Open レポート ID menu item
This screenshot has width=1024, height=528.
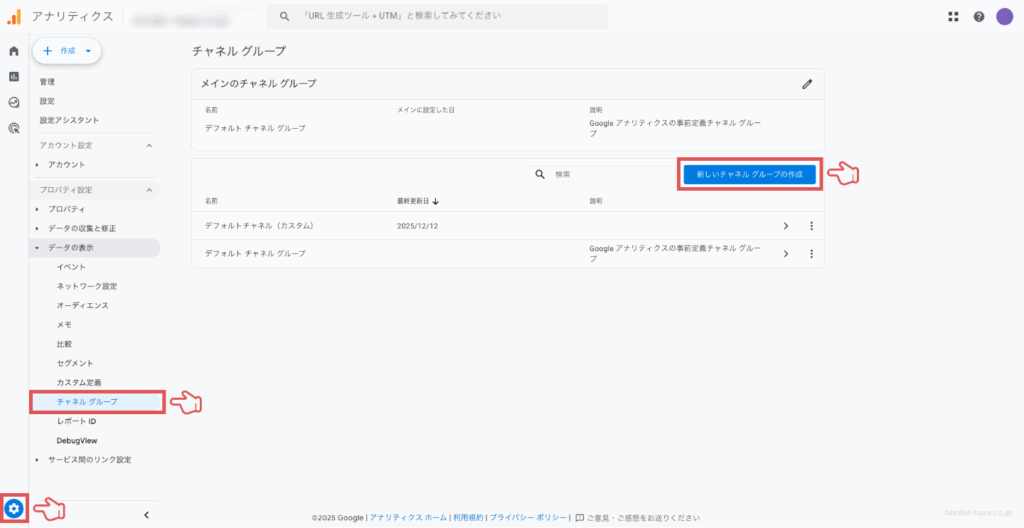click(76, 421)
